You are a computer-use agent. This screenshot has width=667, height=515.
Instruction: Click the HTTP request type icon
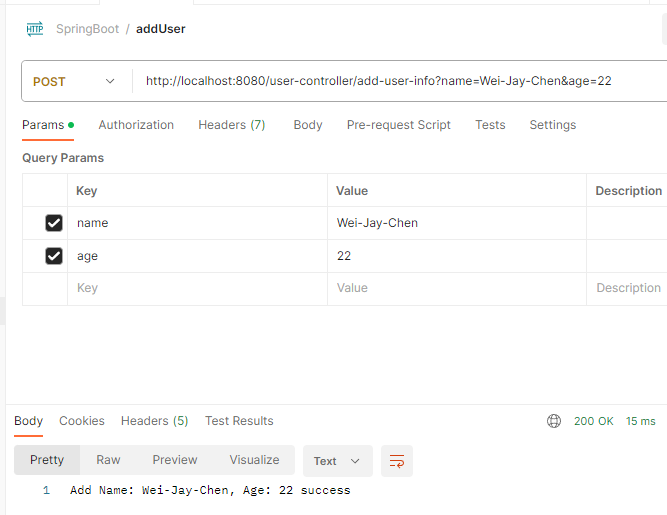point(35,29)
